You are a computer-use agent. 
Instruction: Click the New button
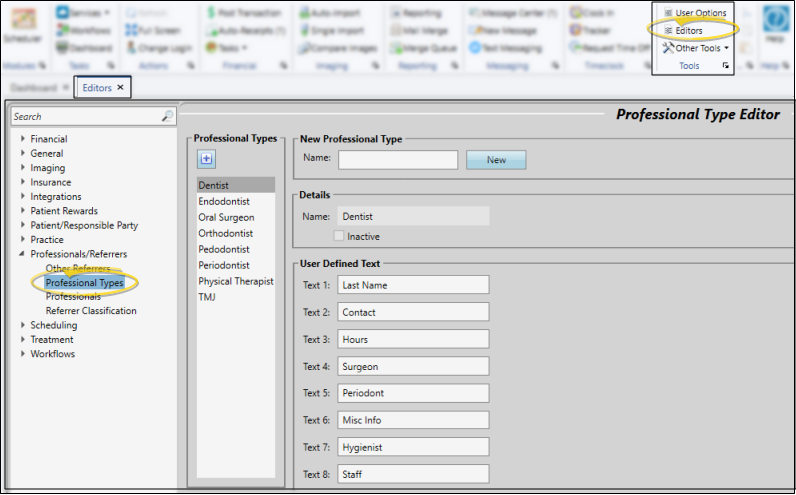click(x=496, y=160)
